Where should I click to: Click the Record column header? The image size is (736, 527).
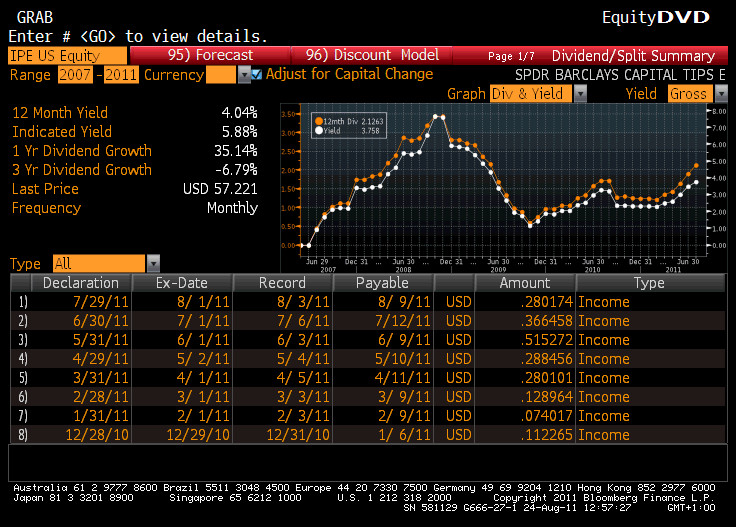click(282, 283)
